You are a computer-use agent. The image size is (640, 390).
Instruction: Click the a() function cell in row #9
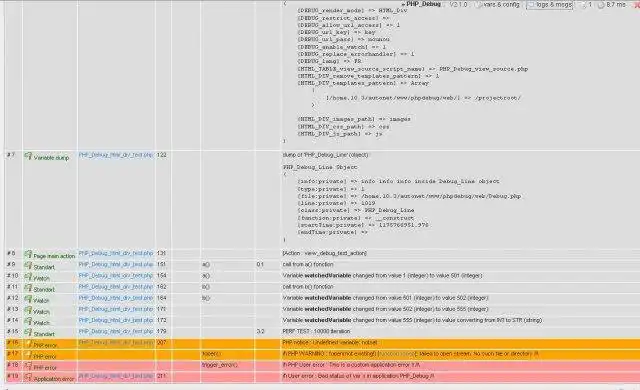click(x=206, y=265)
